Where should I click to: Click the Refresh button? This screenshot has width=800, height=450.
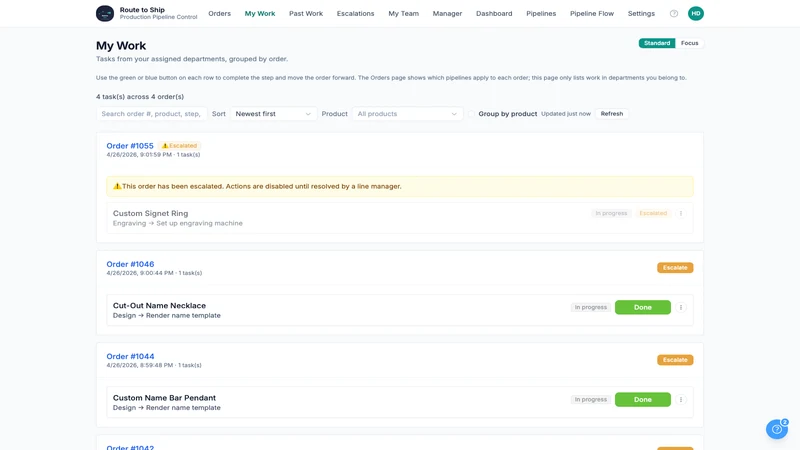pyautogui.click(x=611, y=114)
